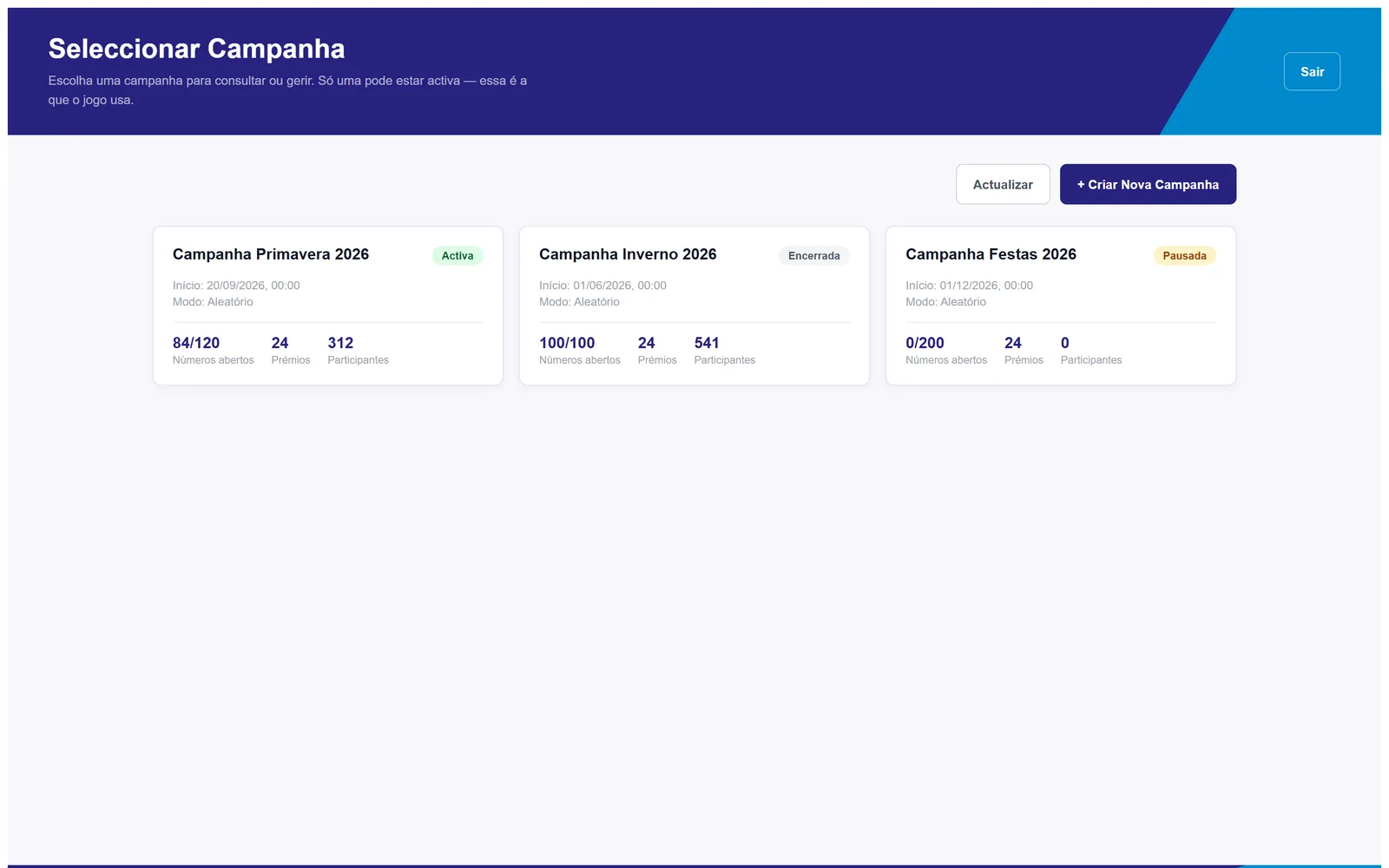Select the 84/120 opened numbers value
The image size is (1389, 868).
196,343
